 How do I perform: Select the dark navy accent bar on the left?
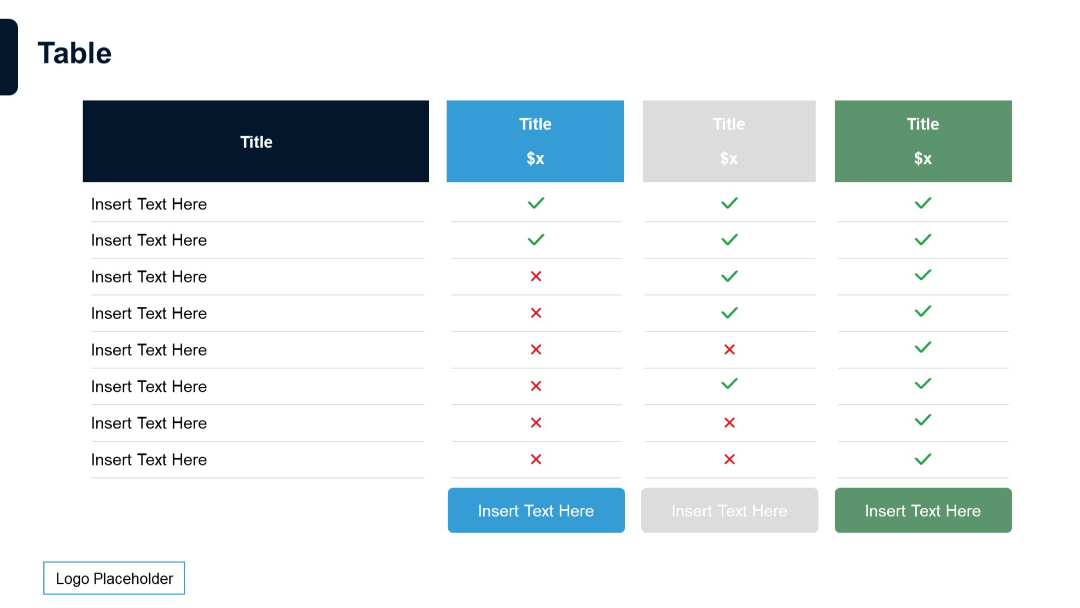pyautogui.click(x=6, y=56)
